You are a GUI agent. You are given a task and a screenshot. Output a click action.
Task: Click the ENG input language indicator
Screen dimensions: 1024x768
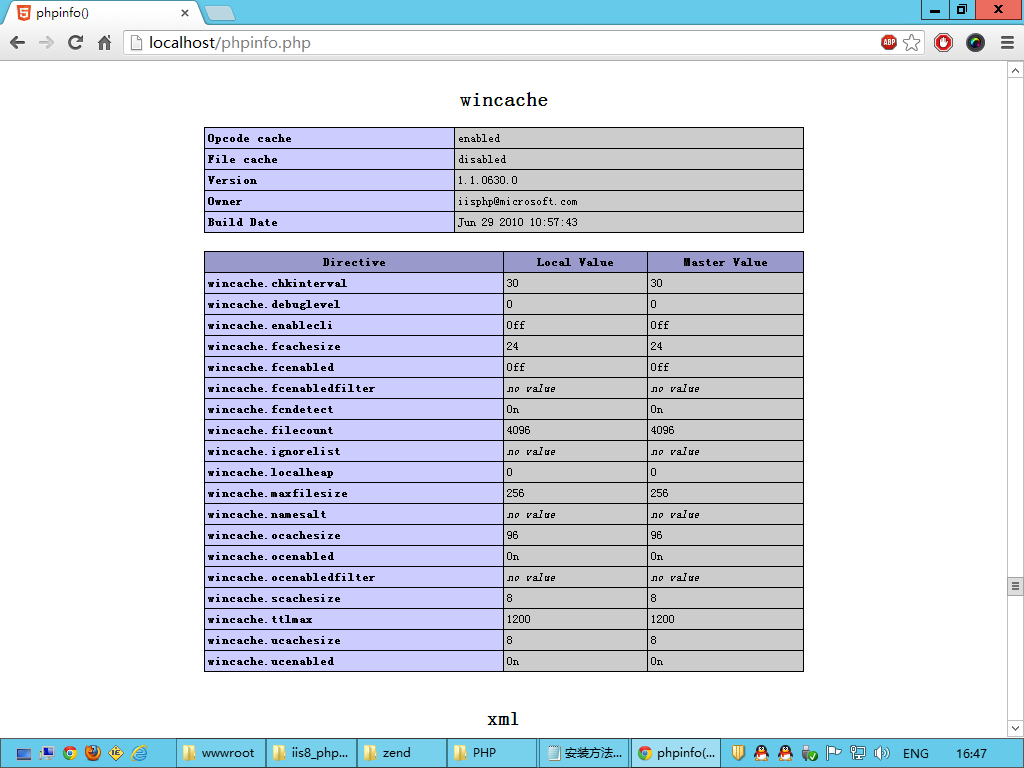[x=916, y=754]
